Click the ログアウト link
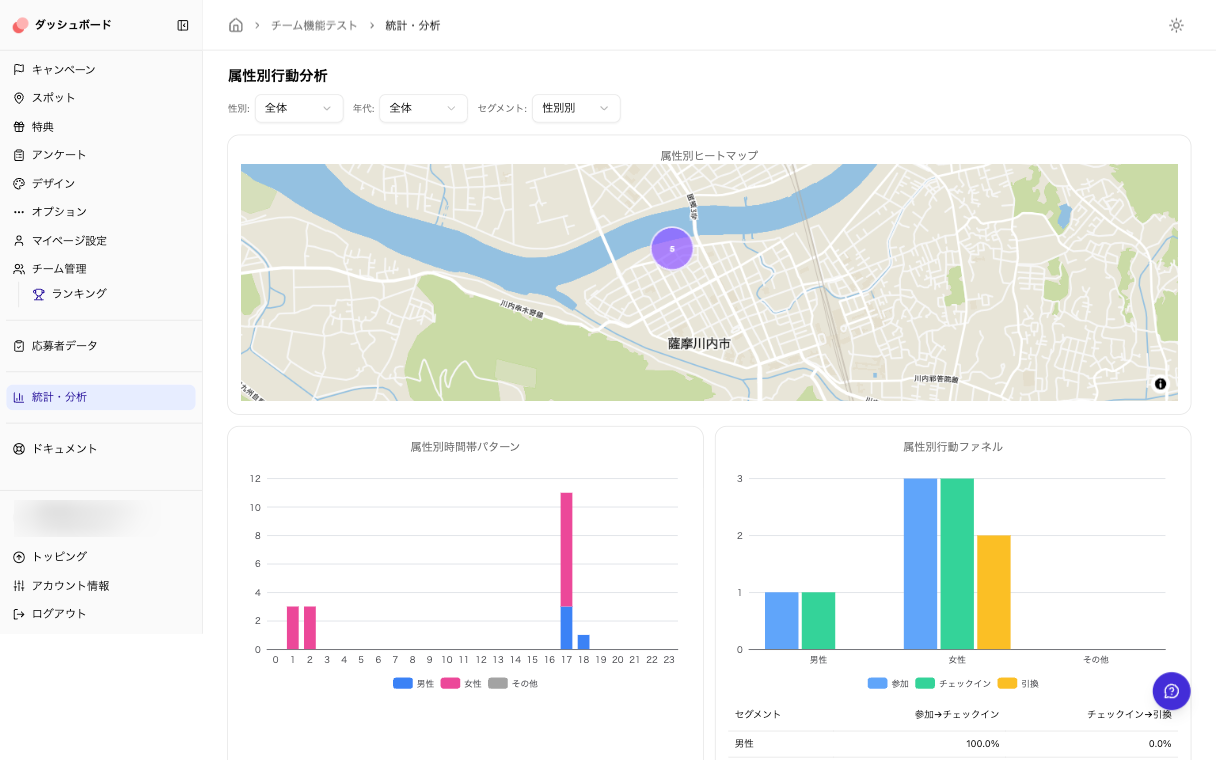Viewport: 1216px width, 760px height. coord(60,614)
